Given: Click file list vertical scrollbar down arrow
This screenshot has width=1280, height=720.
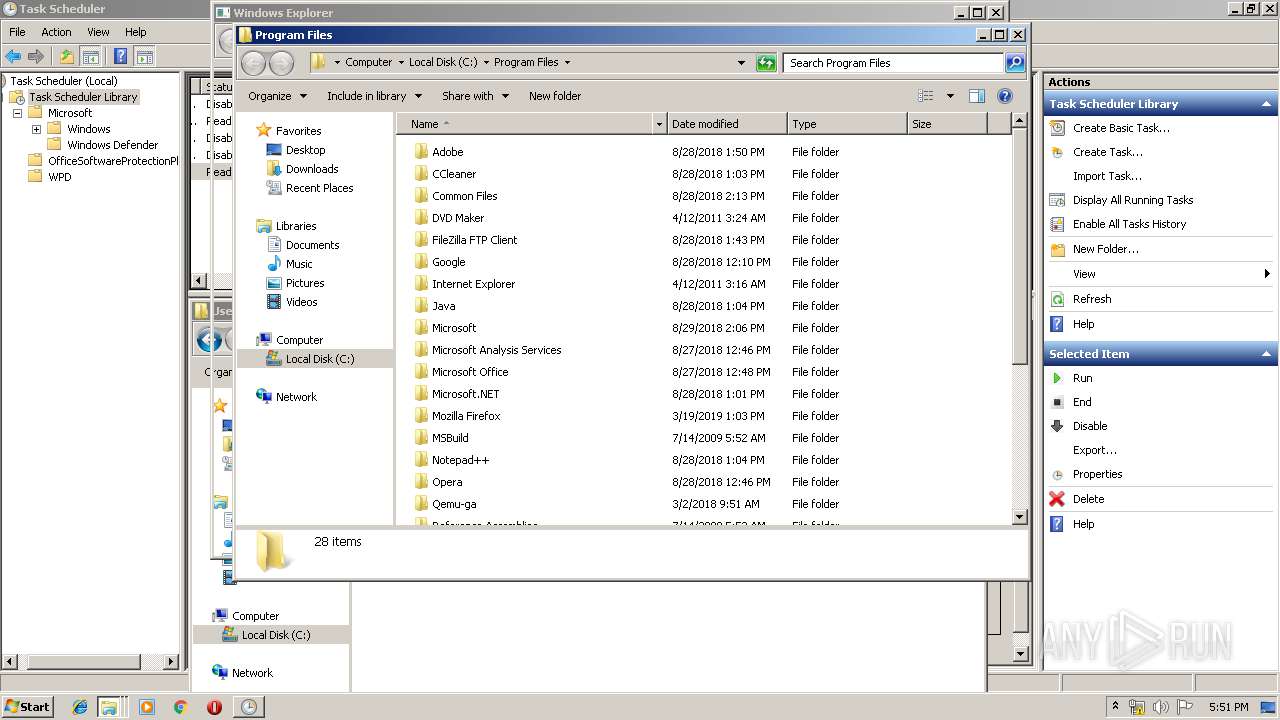Looking at the screenshot, I should point(1019,517).
